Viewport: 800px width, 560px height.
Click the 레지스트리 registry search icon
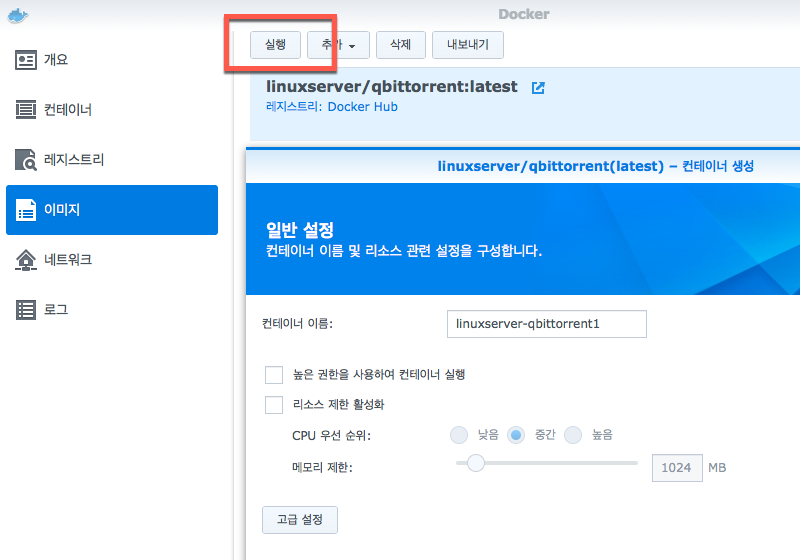pyautogui.click(x=26, y=160)
